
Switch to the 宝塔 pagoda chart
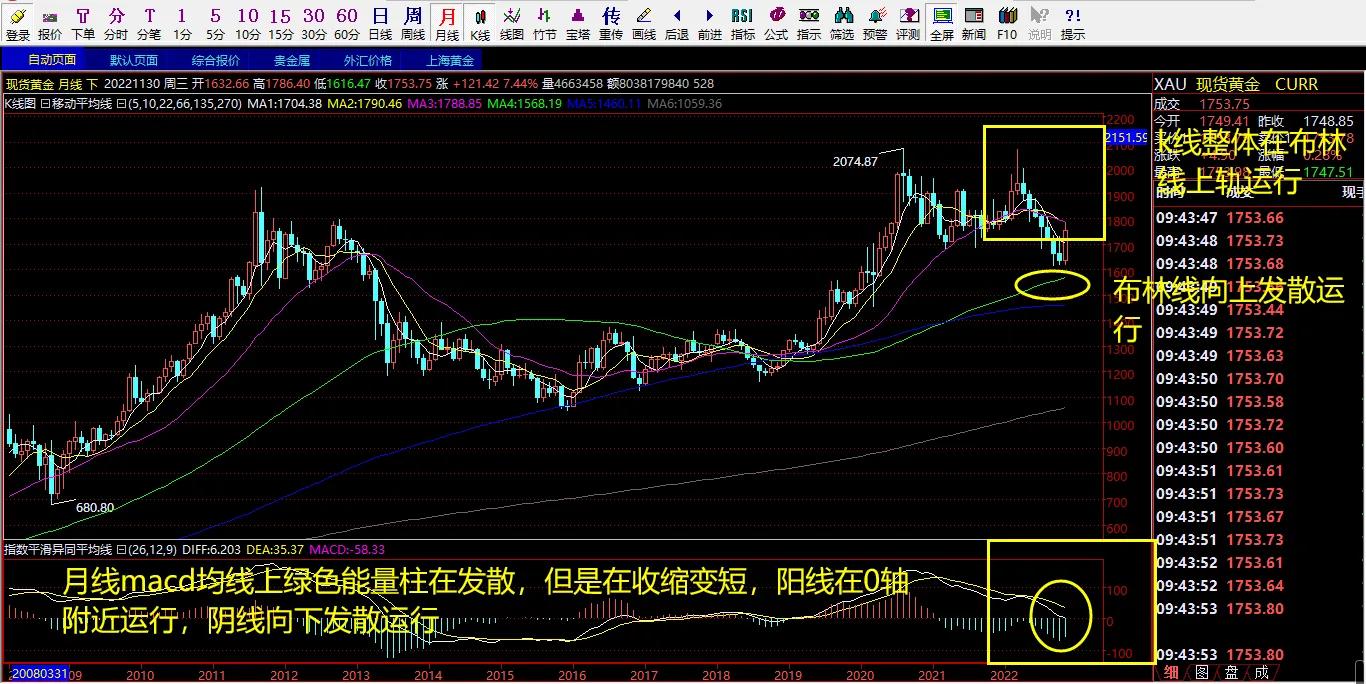click(577, 20)
